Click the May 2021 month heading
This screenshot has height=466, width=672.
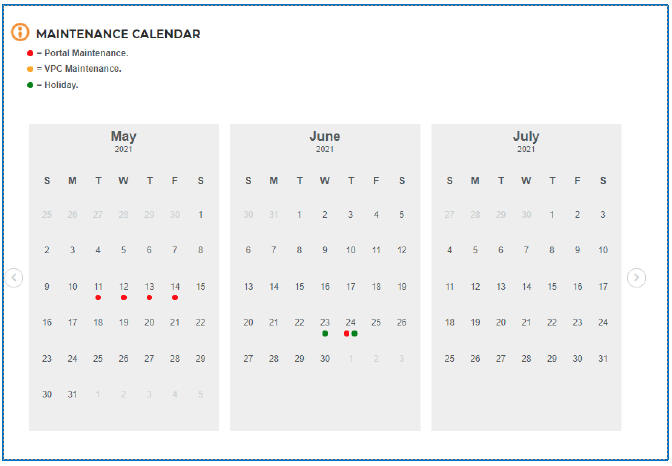124,137
